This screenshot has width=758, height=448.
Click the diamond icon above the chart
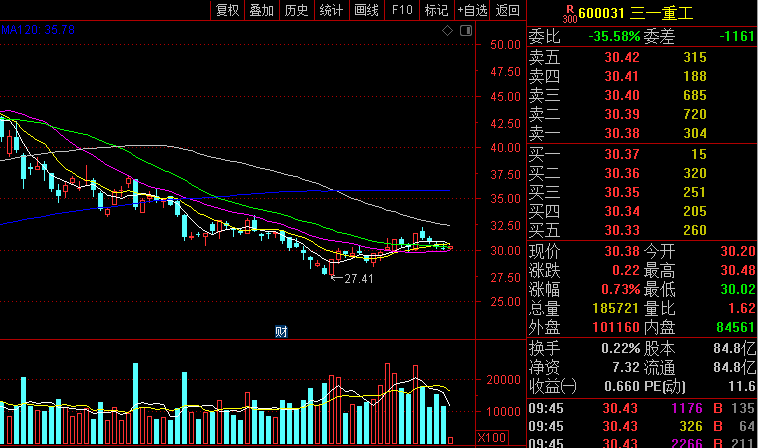(x=447, y=31)
